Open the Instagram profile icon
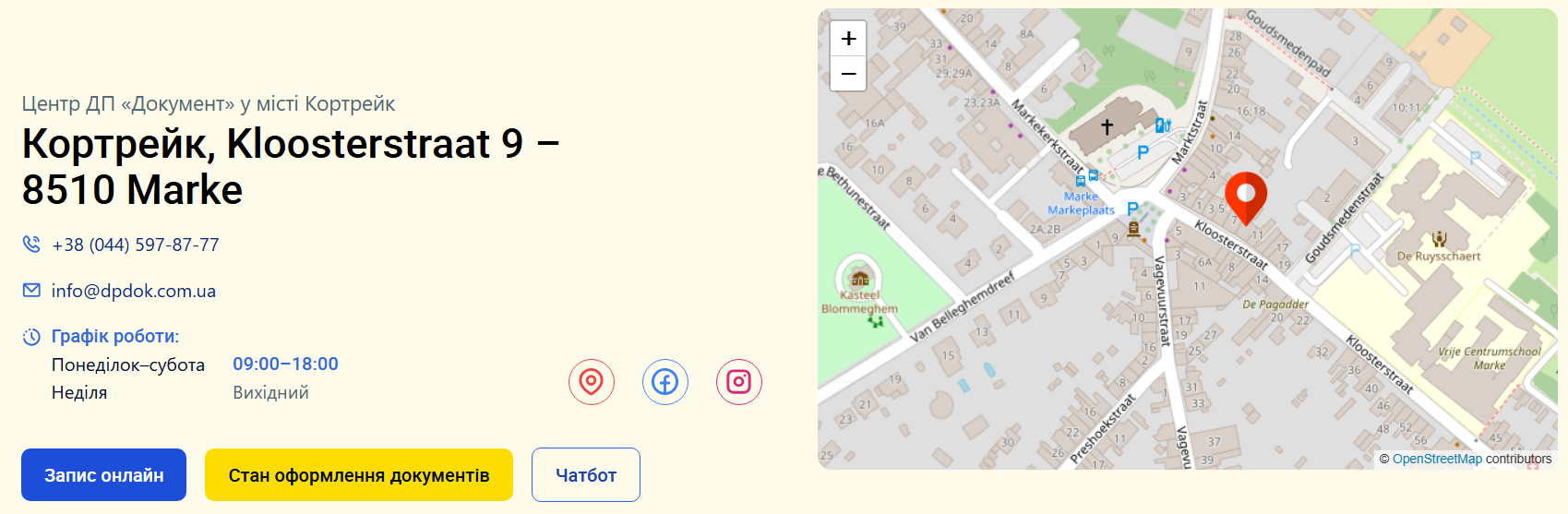1568x514 pixels. [739, 382]
